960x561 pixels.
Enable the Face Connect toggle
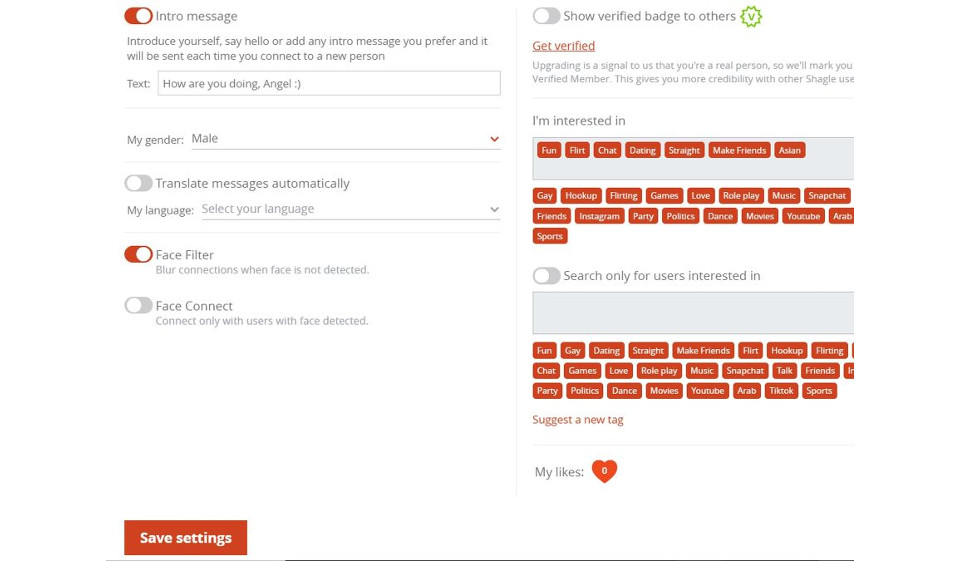click(x=138, y=306)
